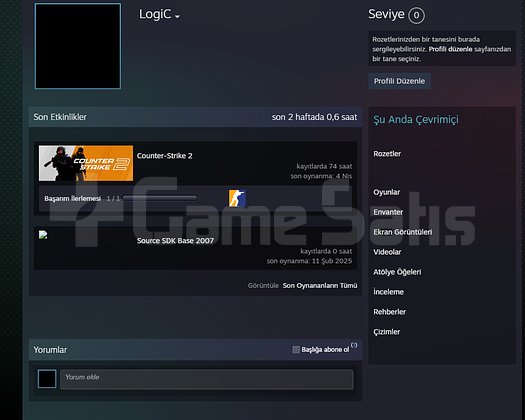Viewport: 525px width, 420px height.
Task: Open Son Oynananların Tümü link
Action: pos(320,286)
